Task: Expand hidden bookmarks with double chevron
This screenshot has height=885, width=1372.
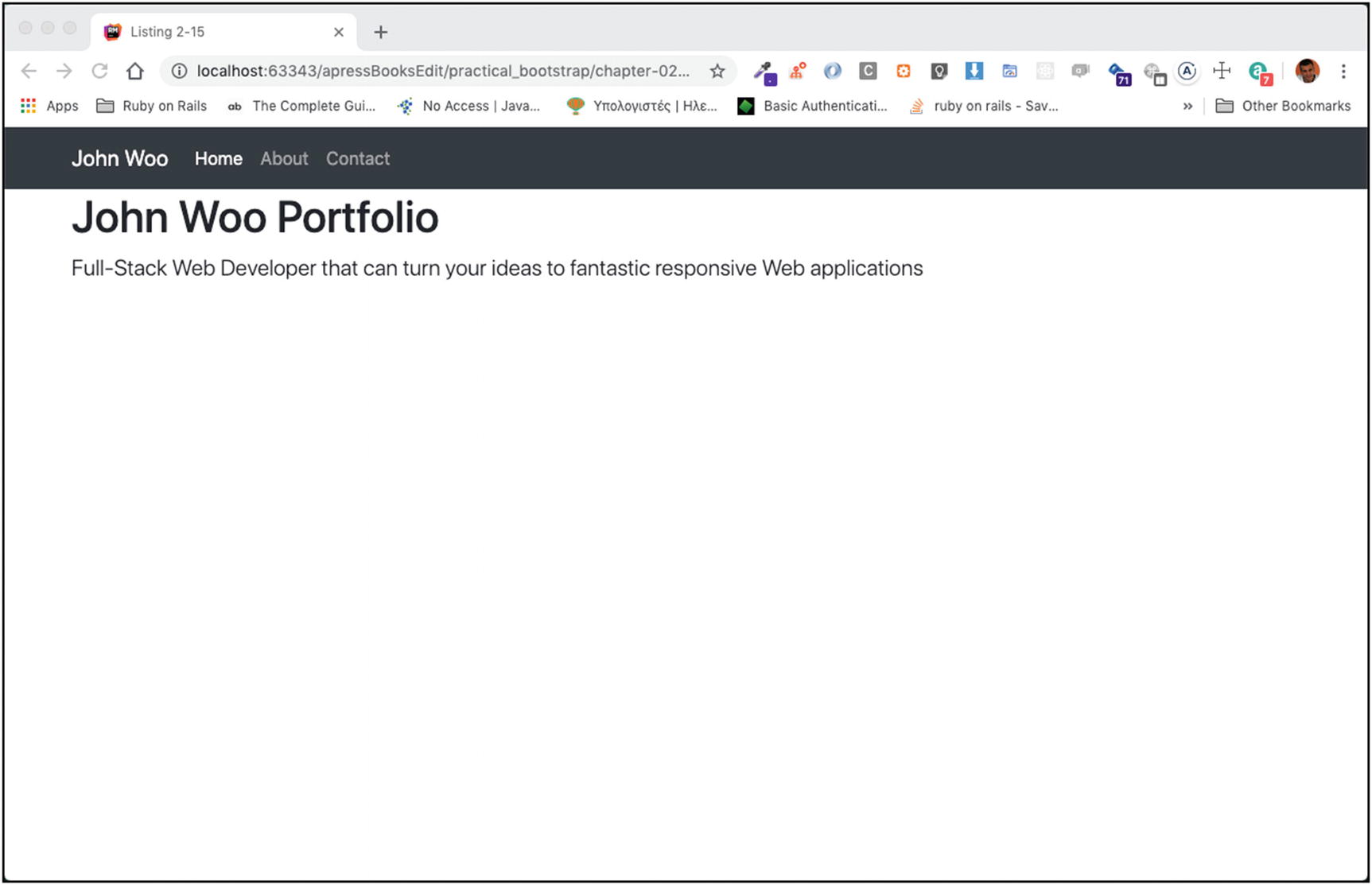Action: tap(1187, 106)
